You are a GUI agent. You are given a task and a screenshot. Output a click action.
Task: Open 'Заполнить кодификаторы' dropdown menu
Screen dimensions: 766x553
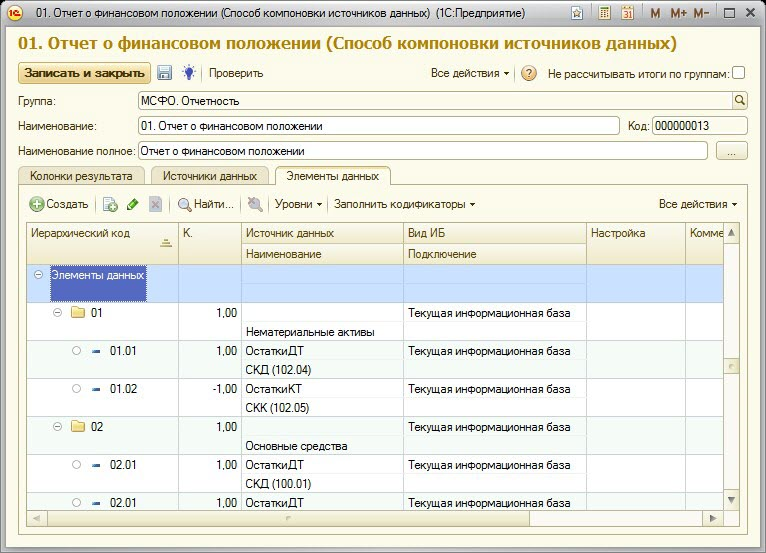pos(404,204)
